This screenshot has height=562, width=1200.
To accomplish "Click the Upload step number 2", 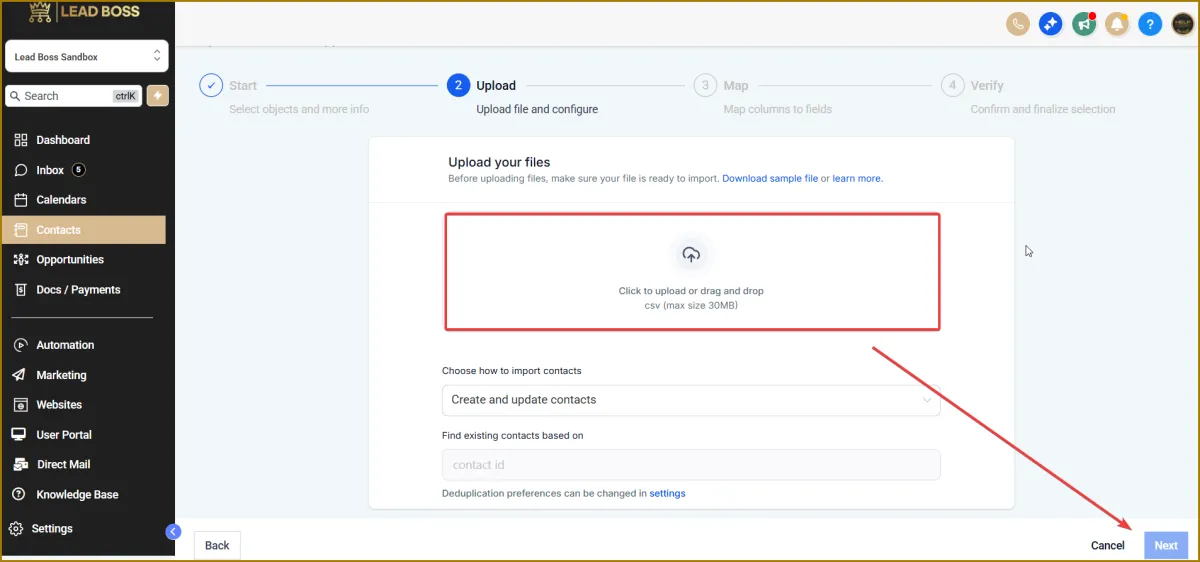I will point(458,86).
